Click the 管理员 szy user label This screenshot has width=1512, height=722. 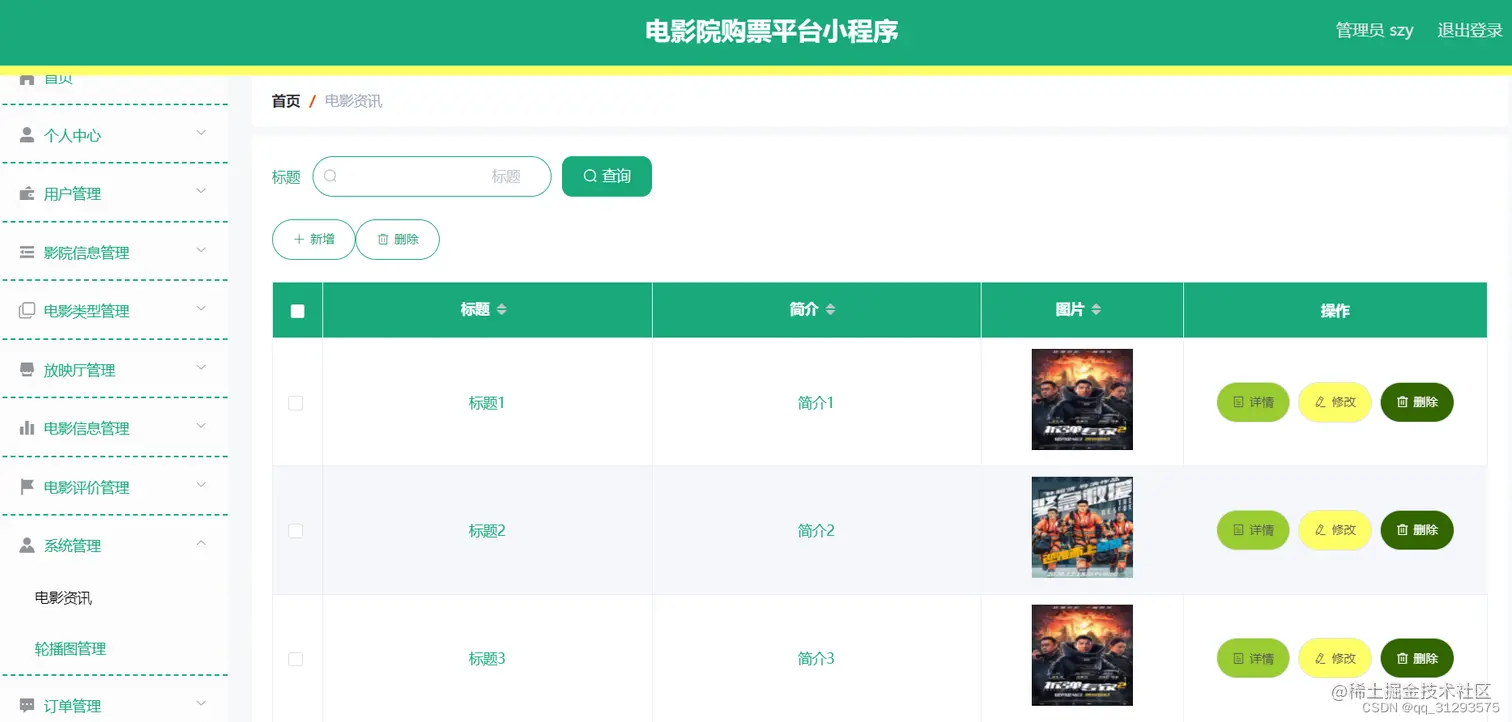[x=1375, y=30]
